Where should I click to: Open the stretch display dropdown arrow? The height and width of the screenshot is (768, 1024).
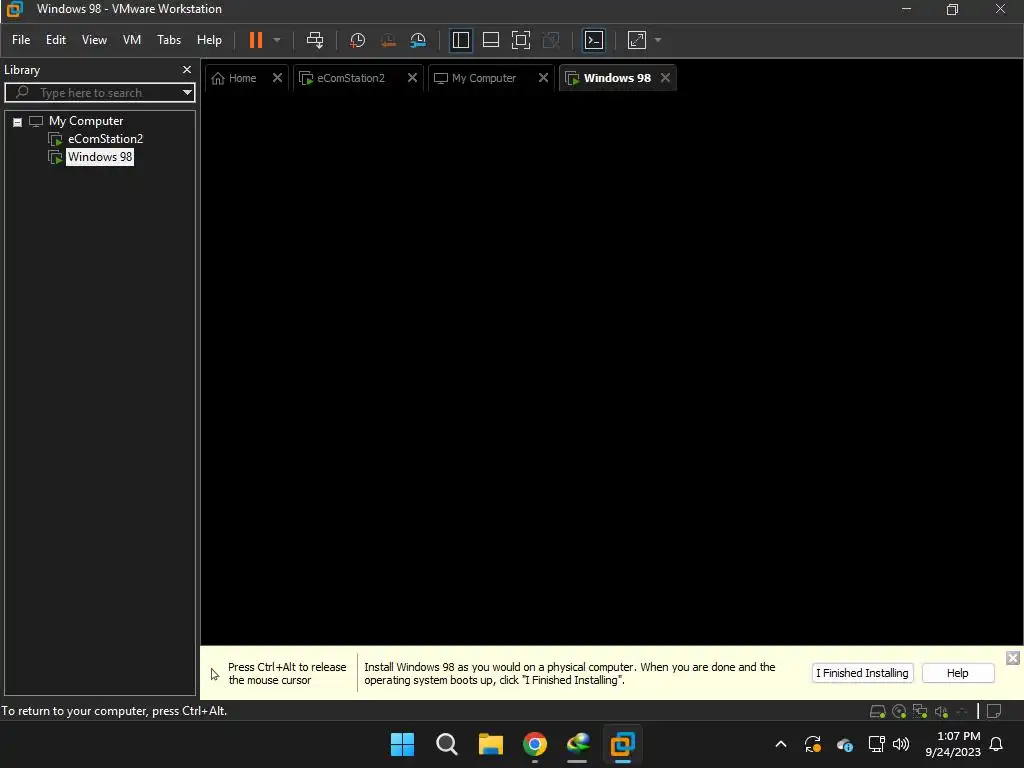pos(658,40)
